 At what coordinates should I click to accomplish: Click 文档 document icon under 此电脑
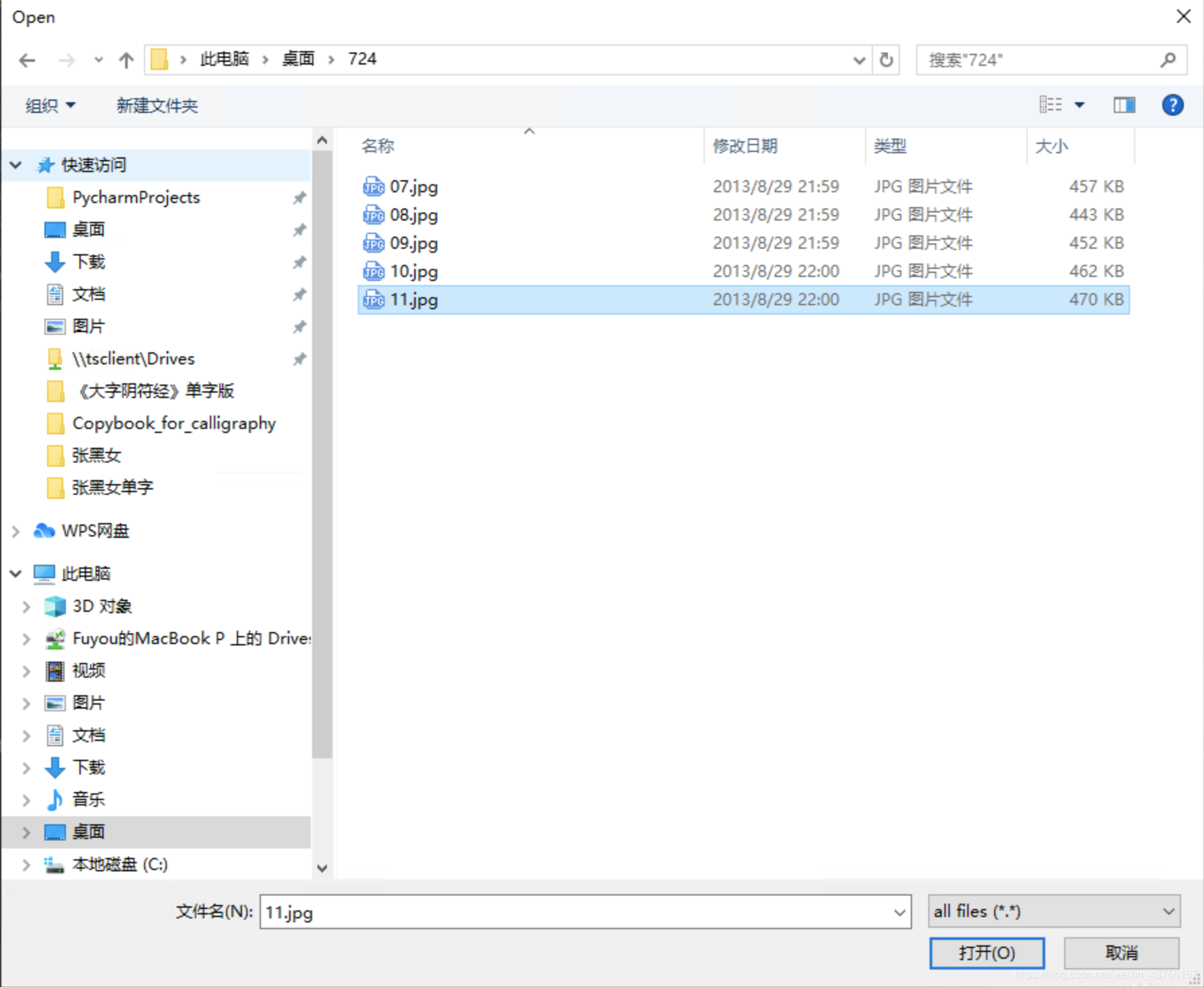55,735
